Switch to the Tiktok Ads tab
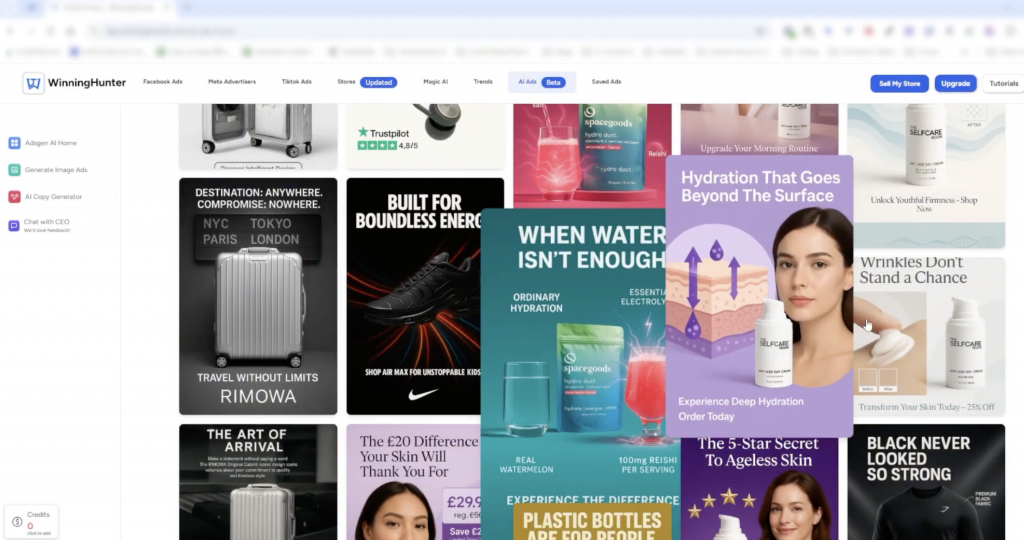 click(296, 82)
